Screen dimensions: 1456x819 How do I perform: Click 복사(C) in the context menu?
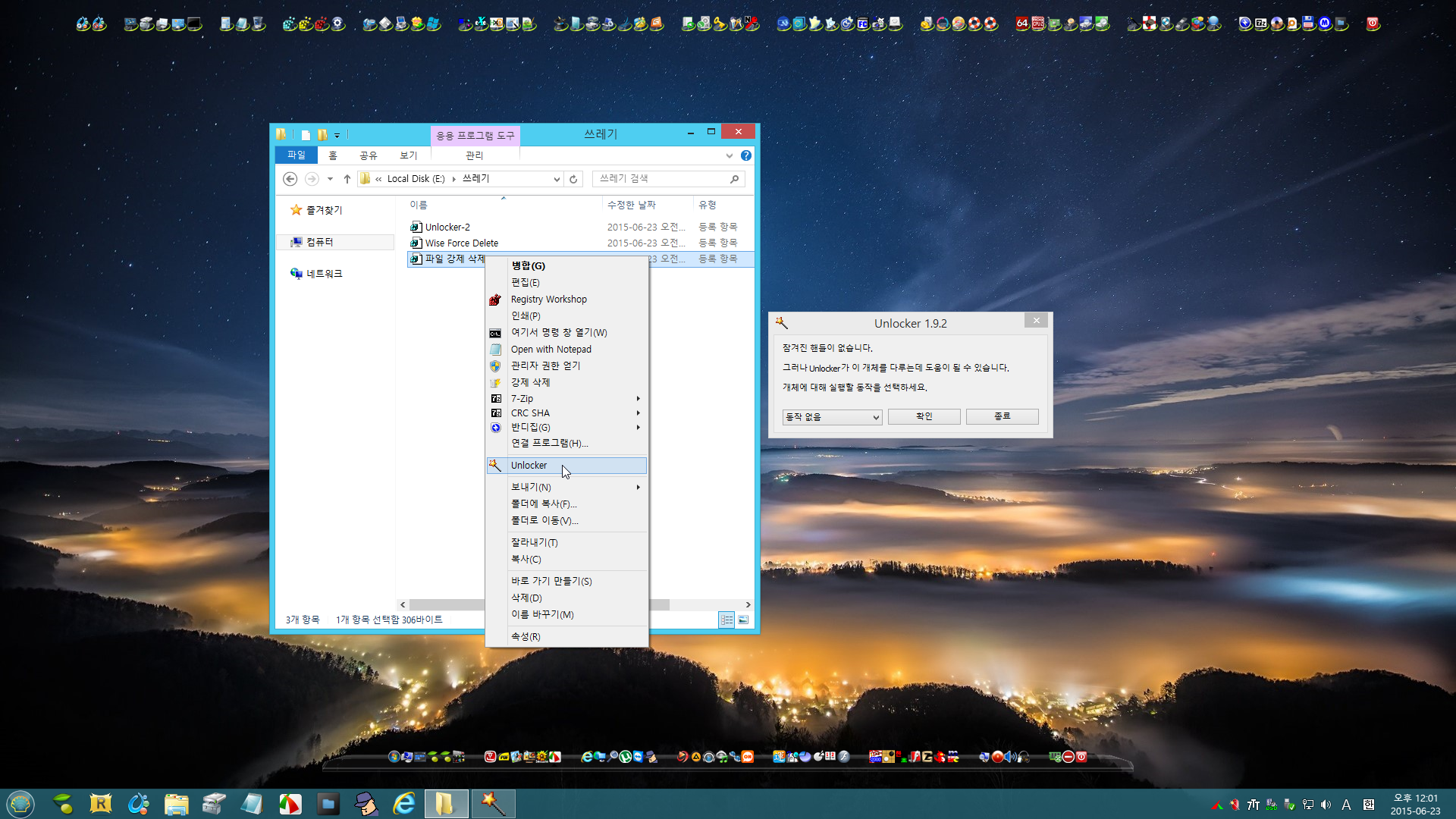(x=566, y=560)
